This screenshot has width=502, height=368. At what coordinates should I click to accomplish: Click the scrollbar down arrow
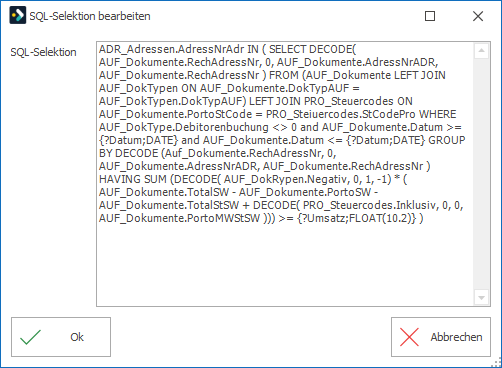(481, 297)
